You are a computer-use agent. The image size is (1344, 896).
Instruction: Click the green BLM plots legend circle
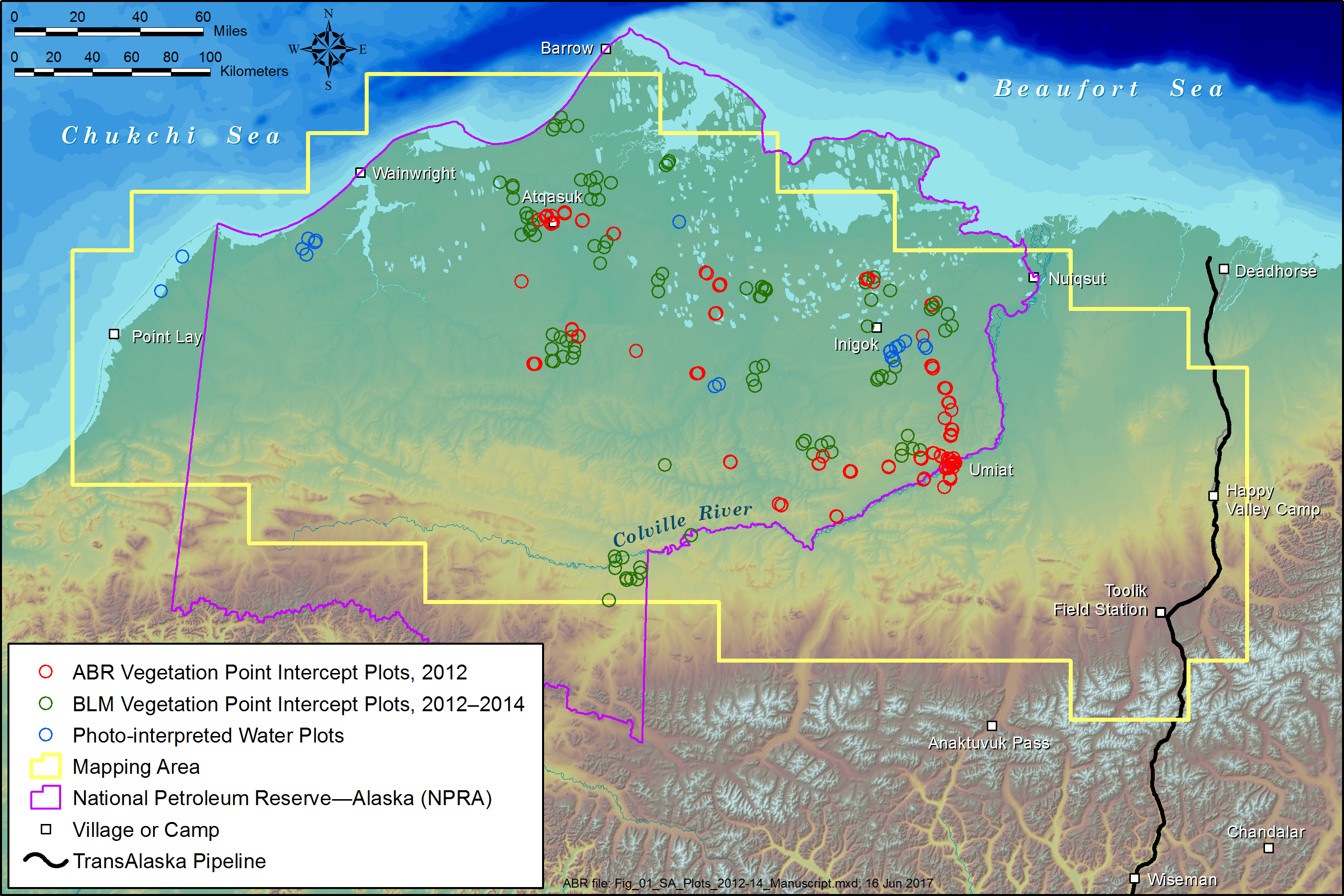(x=46, y=703)
